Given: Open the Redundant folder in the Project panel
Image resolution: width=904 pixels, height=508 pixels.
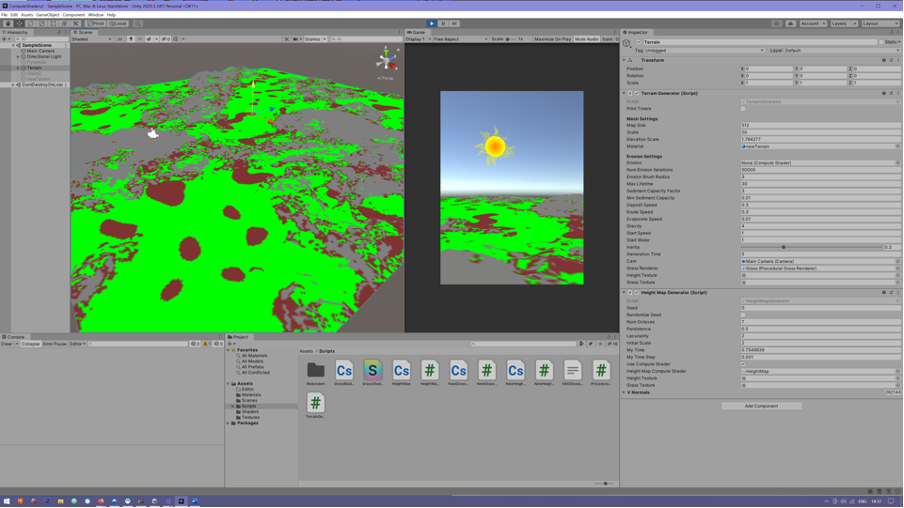Looking at the screenshot, I should [x=316, y=371].
